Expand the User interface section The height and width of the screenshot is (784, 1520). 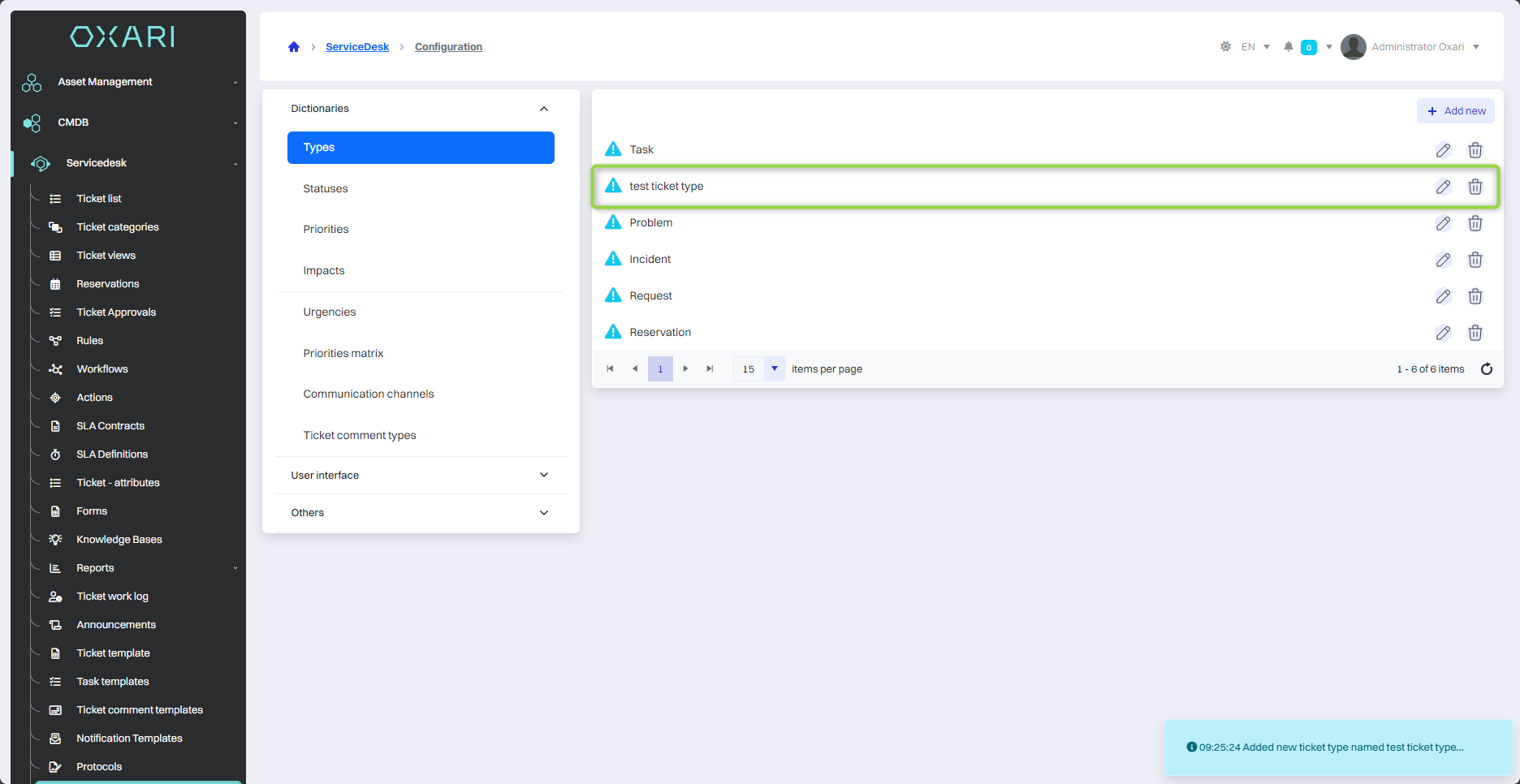tap(544, 476)
